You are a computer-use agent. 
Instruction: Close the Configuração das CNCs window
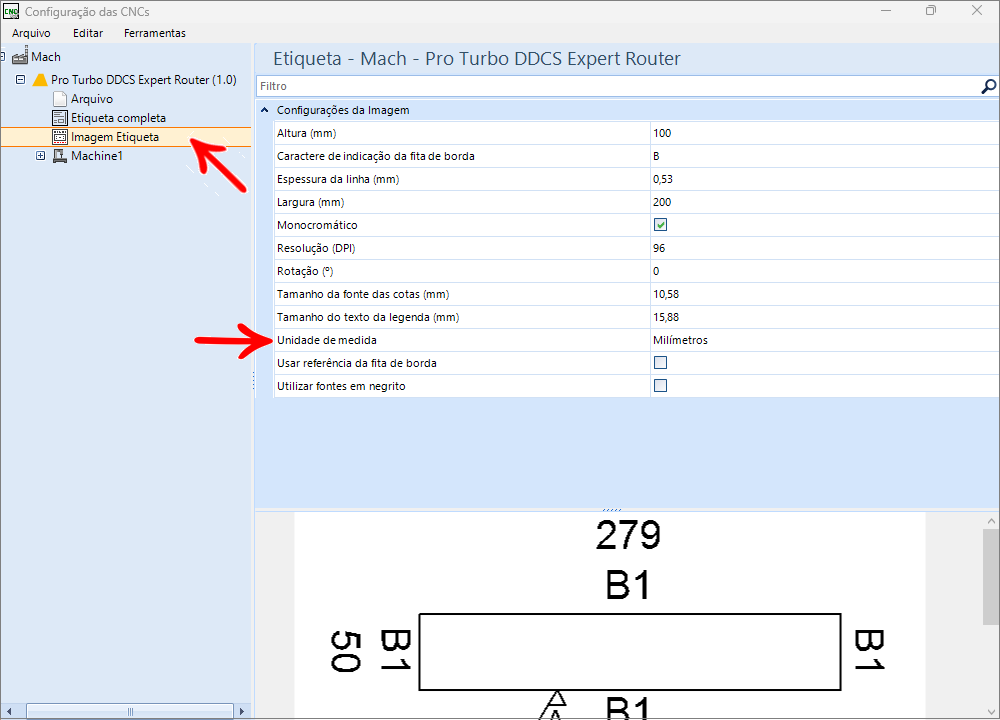tap(977, 11)
